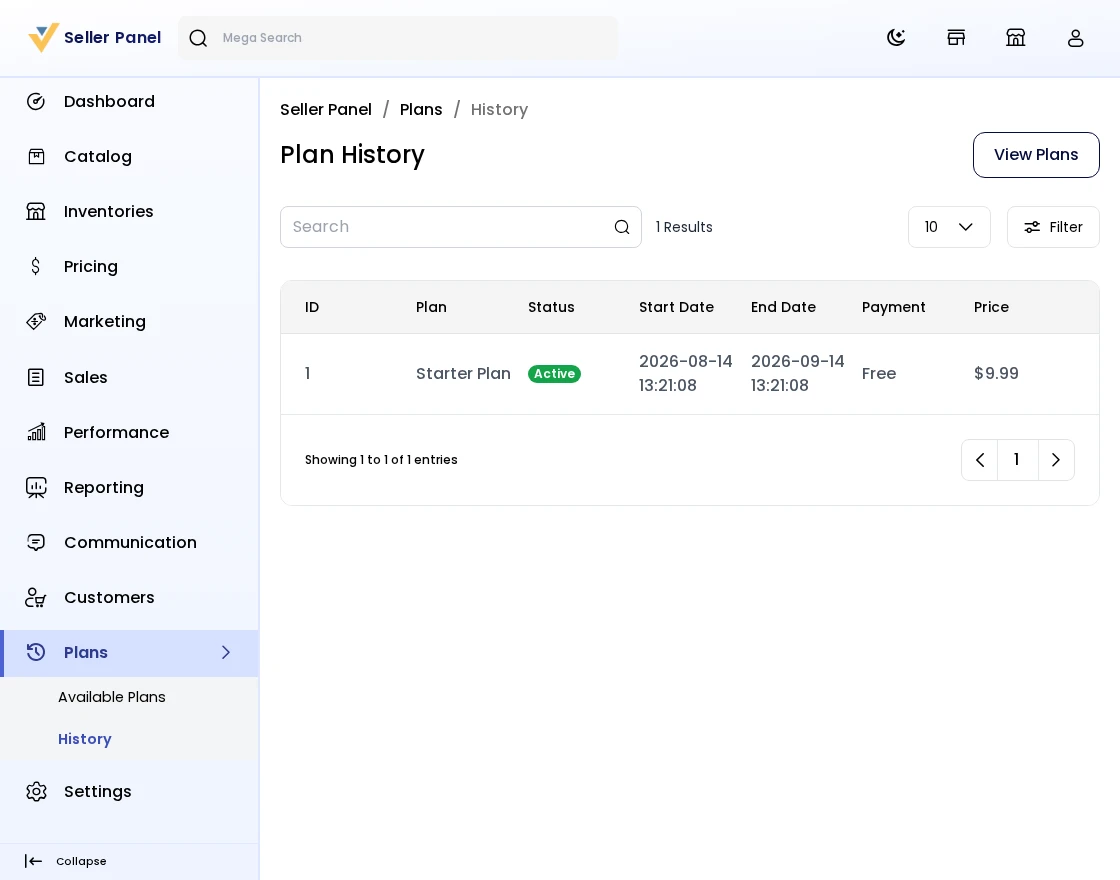Click the Marketing tag icon

point(36,321)
